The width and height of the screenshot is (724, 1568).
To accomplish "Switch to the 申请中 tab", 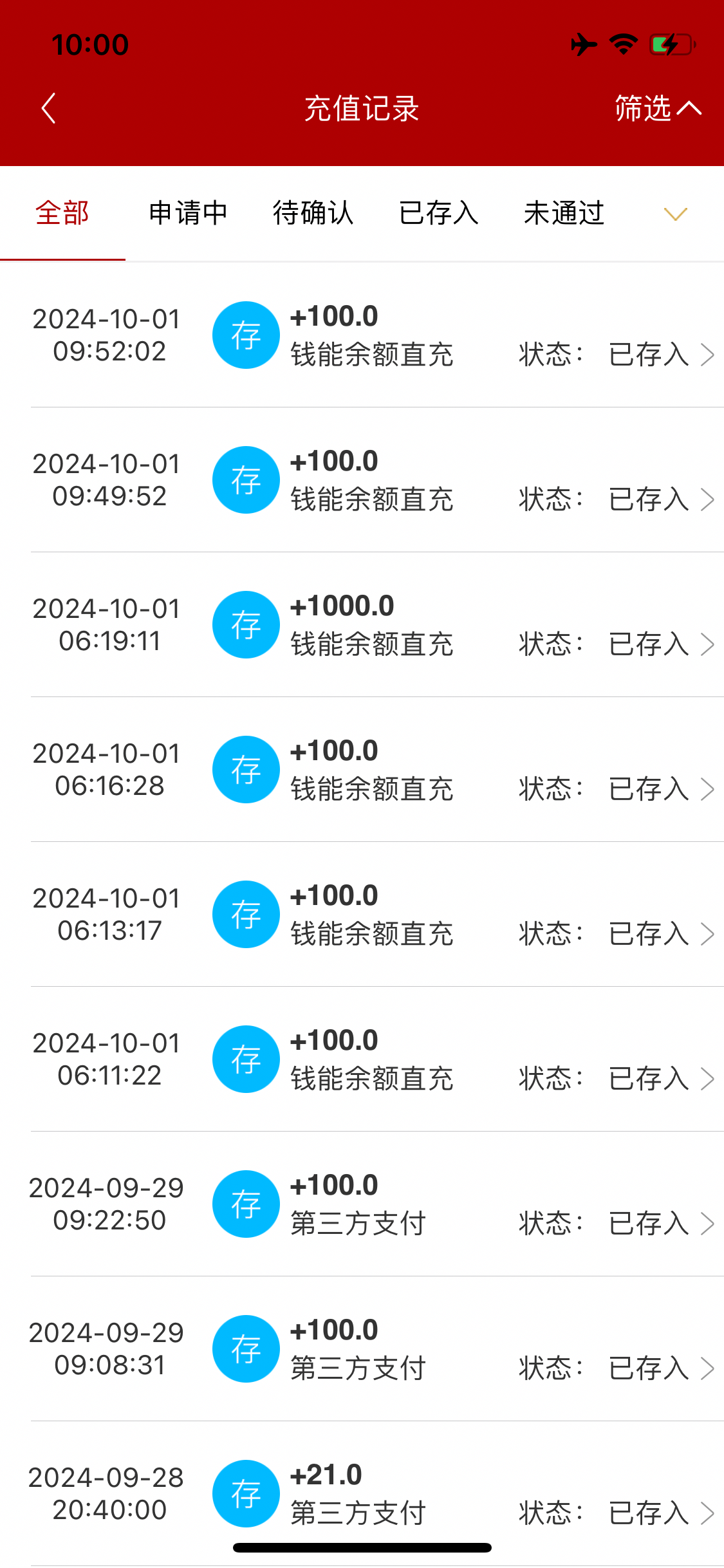I will pyautogui.click(x=188, y=213).
